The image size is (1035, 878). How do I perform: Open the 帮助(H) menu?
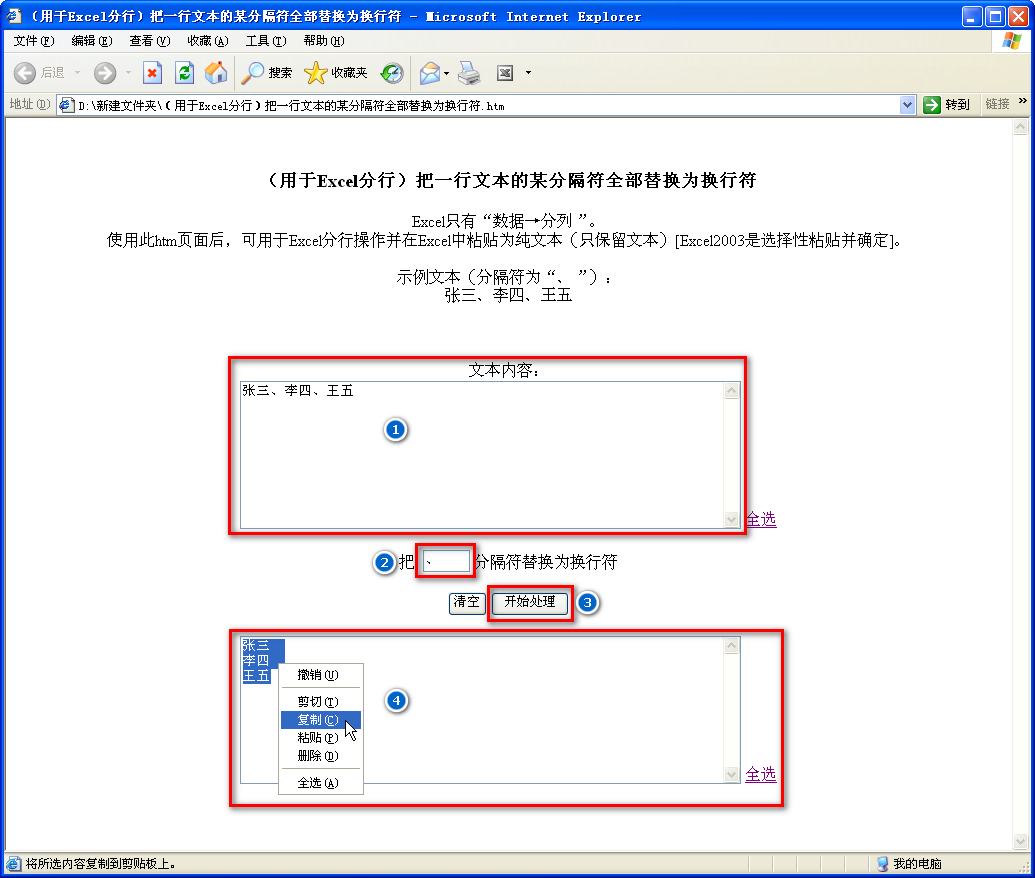click(323, 41)
